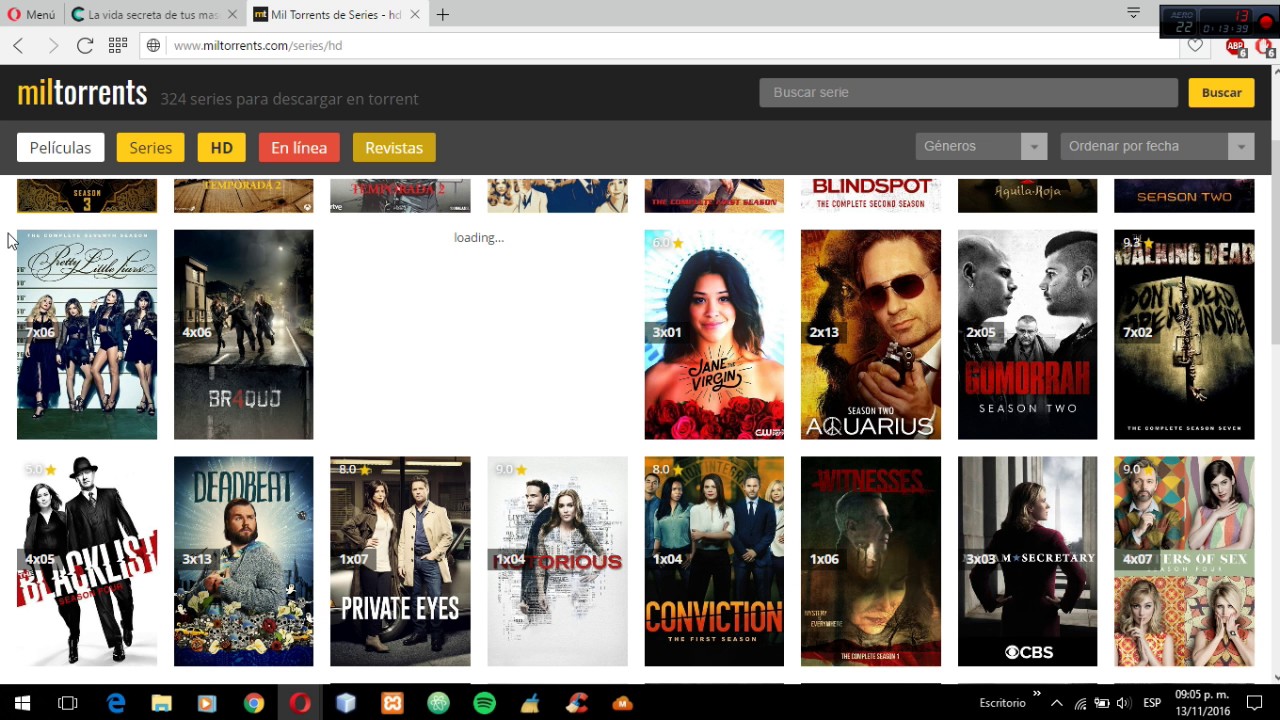Bookmark page with heart icon
The height and width of the screenshot is (720, 1280).
[1195, 46]
